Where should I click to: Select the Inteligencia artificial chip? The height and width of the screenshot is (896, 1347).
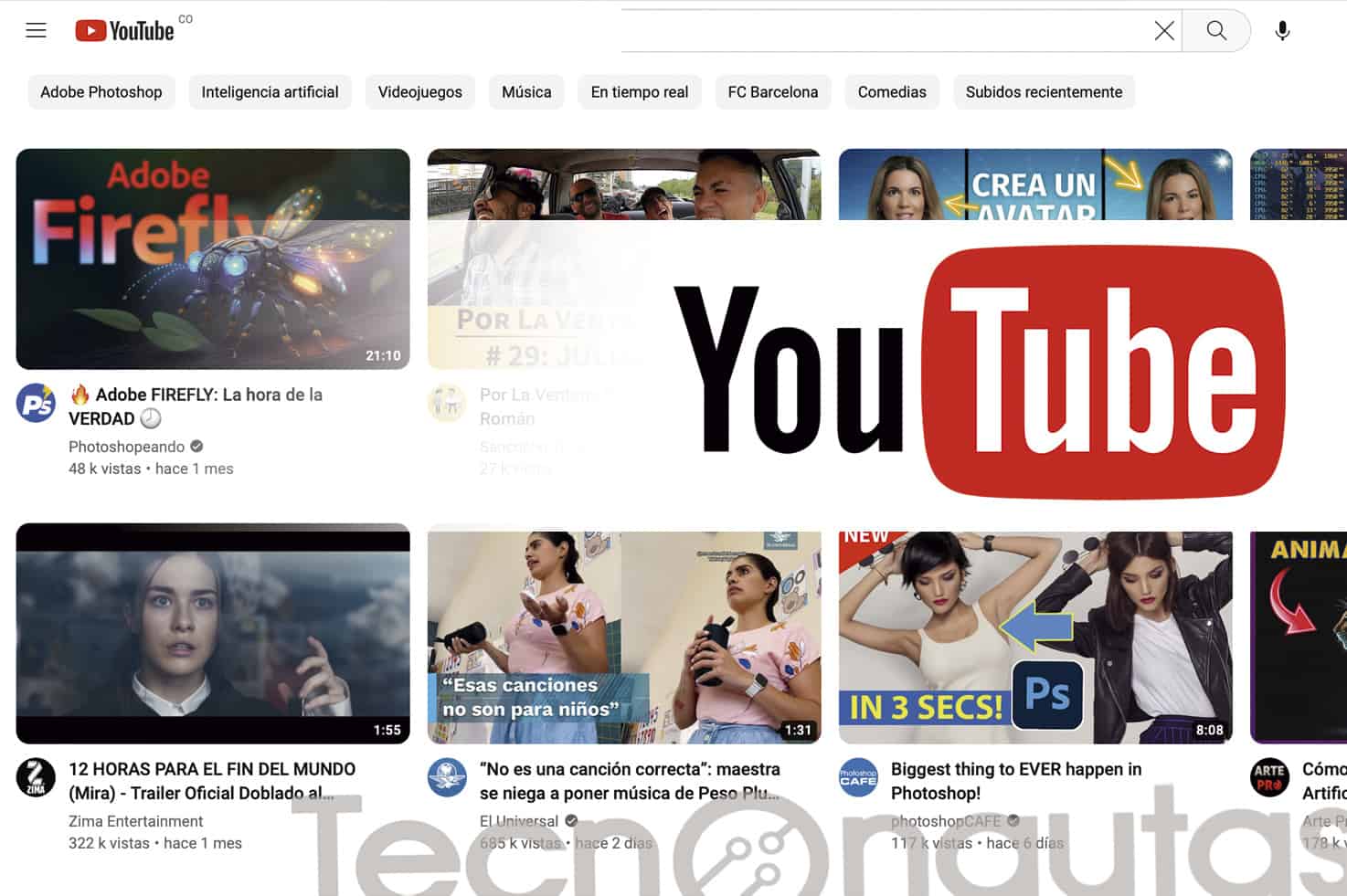click(270, 92)
